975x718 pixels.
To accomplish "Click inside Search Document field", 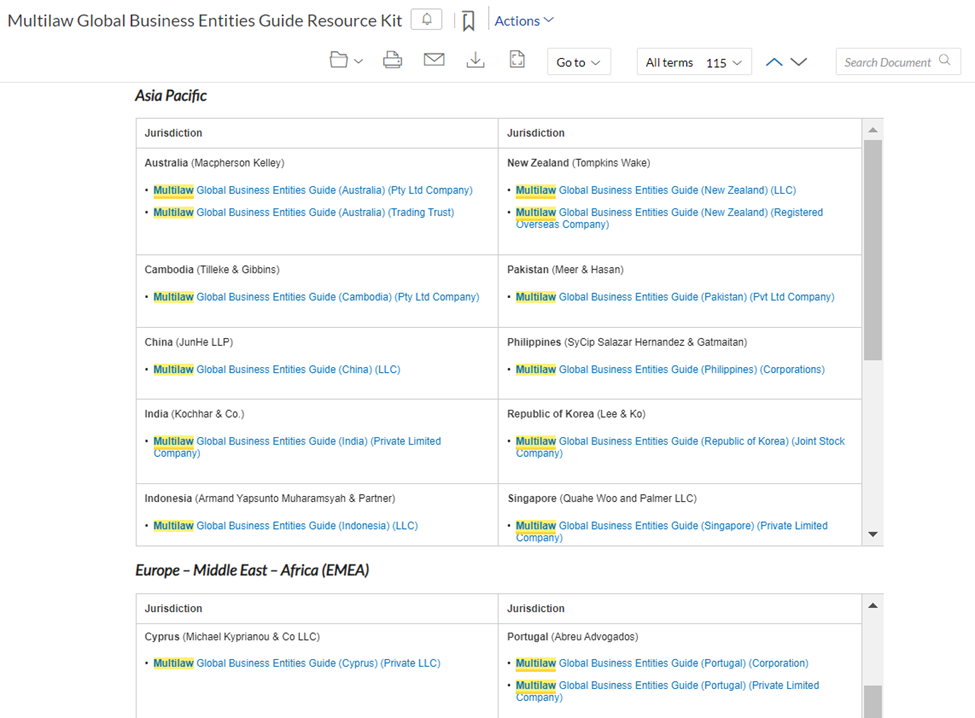I will [898, 62].
